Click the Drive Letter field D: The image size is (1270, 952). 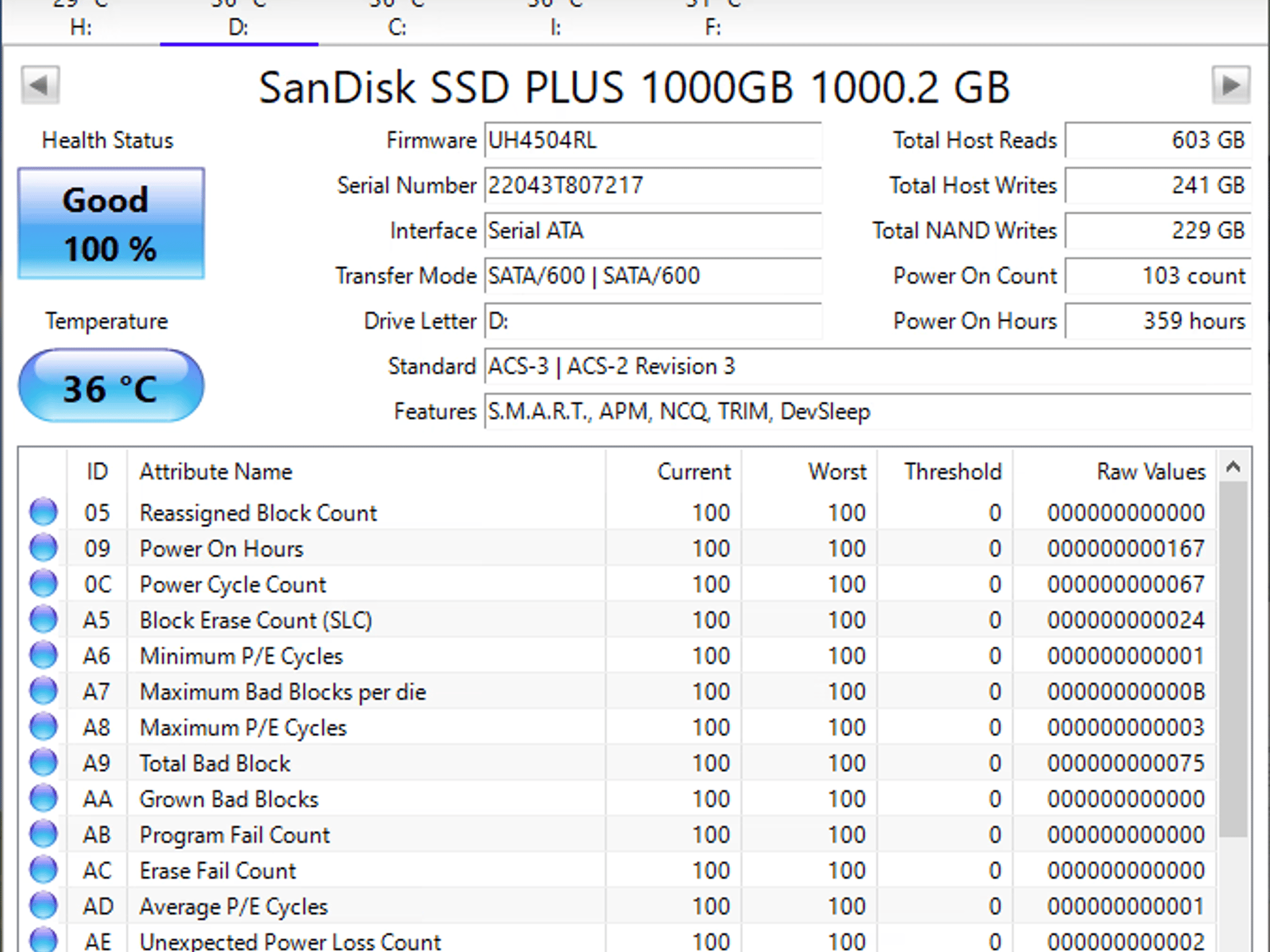click(x=653, y=322)
